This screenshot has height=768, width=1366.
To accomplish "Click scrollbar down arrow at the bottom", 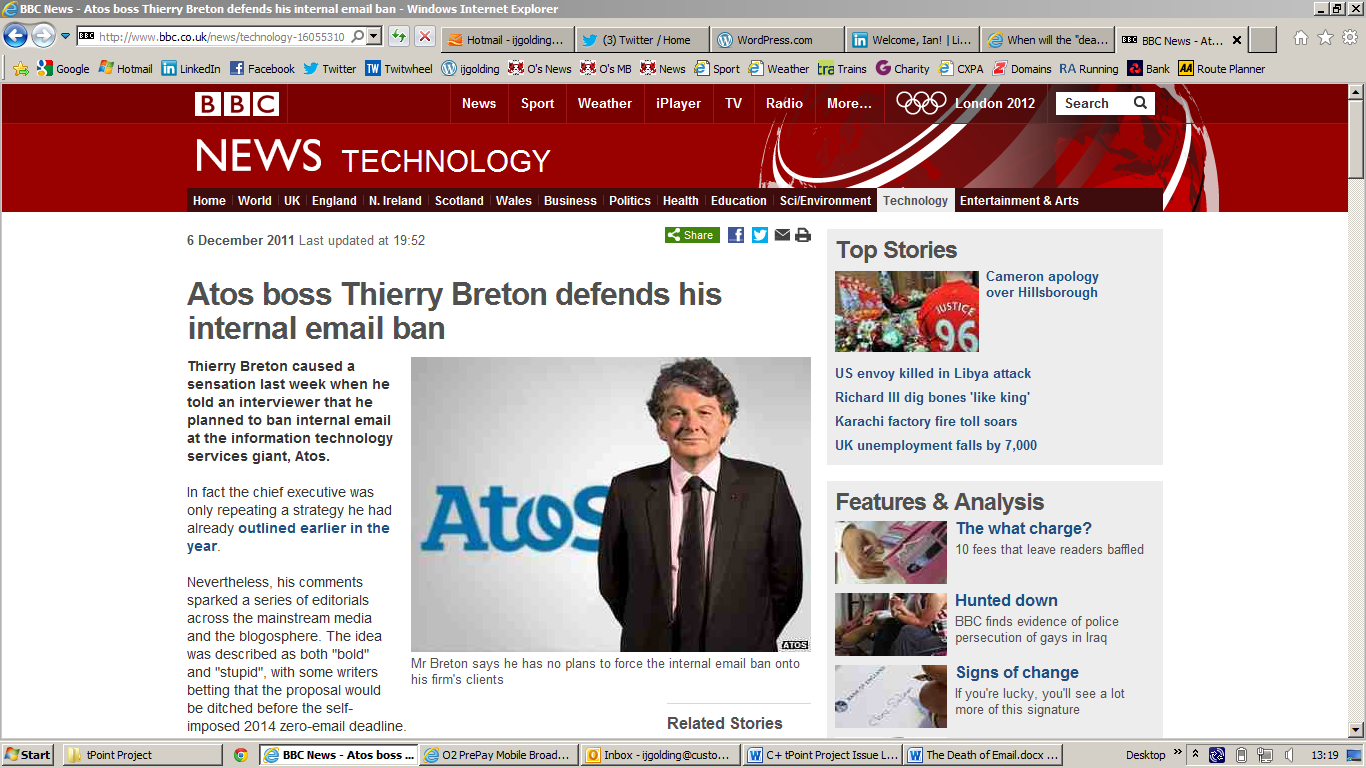I will coord(1356,731).
